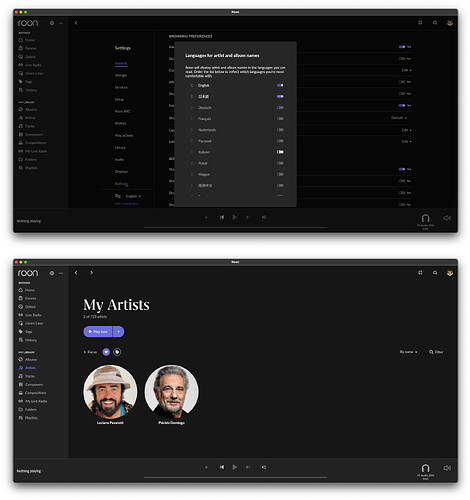The image size is (470, 500).
Task: Click the Play now button
Action: point(98,332)
